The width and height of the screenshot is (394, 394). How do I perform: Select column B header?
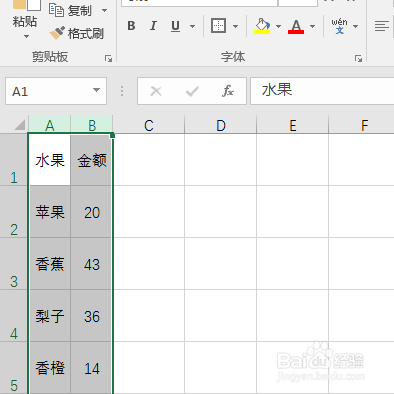pyautogui.click(x=92, y=125)
